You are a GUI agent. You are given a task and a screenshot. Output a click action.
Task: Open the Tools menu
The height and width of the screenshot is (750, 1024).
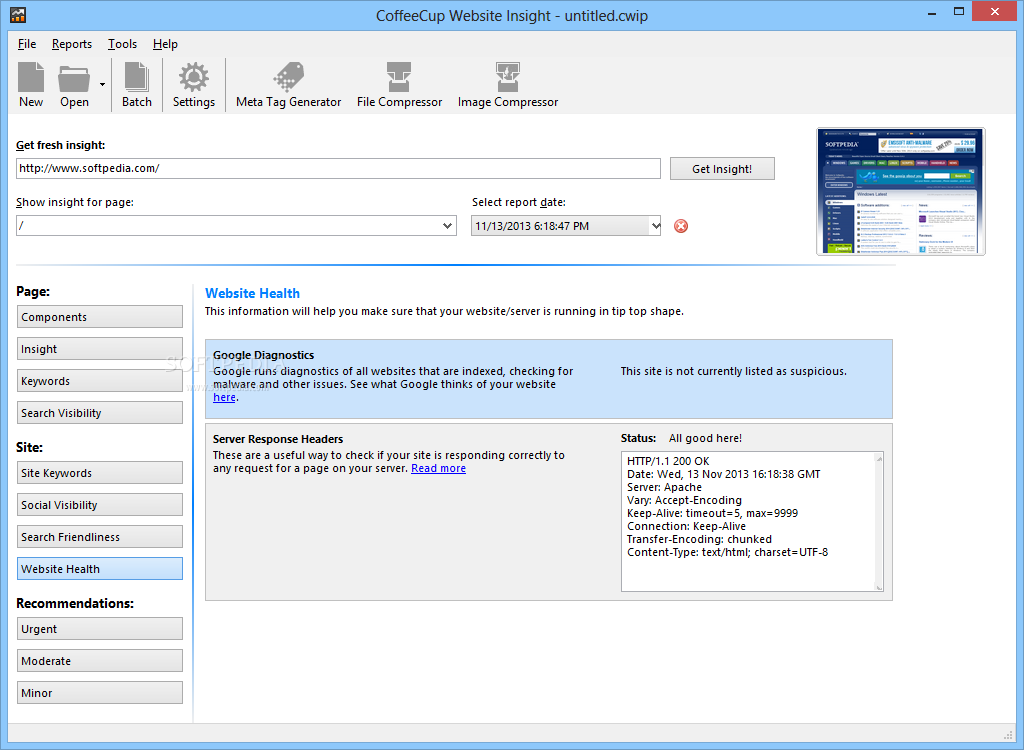(x=122, y=44)
